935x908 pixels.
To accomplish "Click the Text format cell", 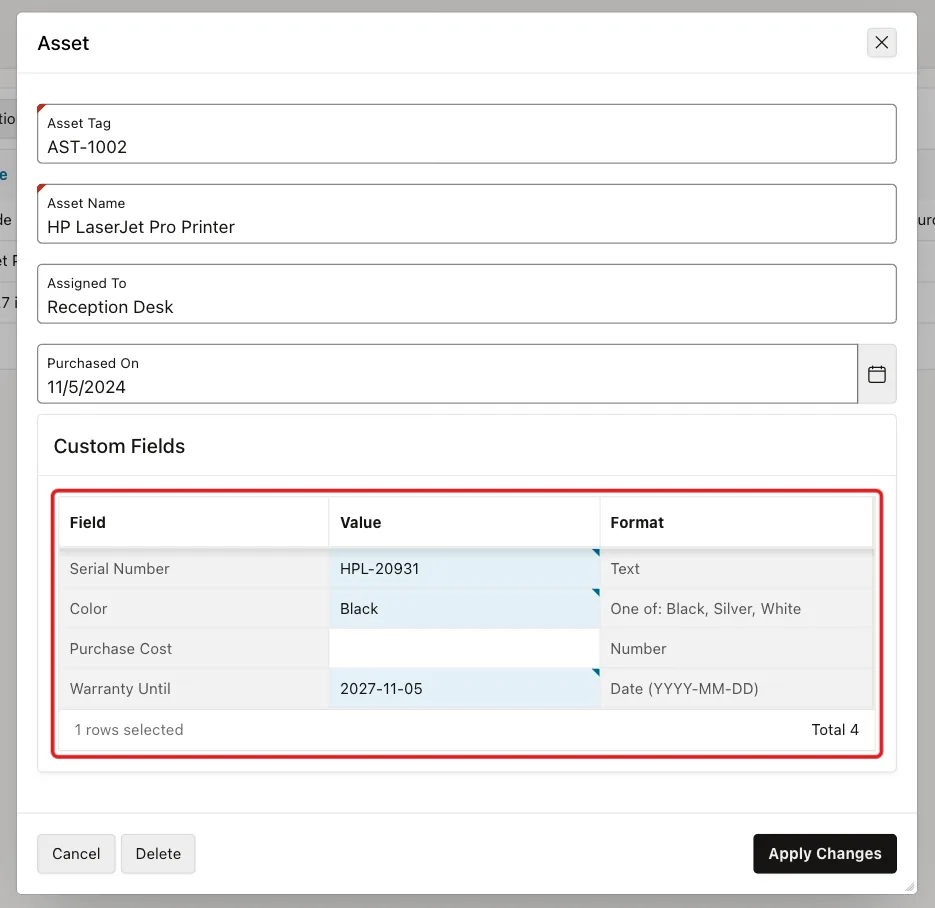I will tap(736, 569).
